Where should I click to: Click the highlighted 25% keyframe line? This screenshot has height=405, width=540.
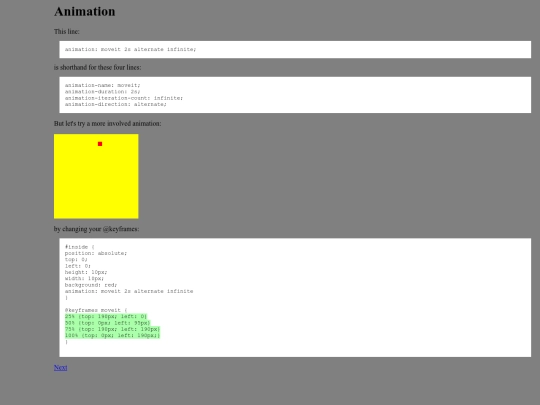coord(106,316)
